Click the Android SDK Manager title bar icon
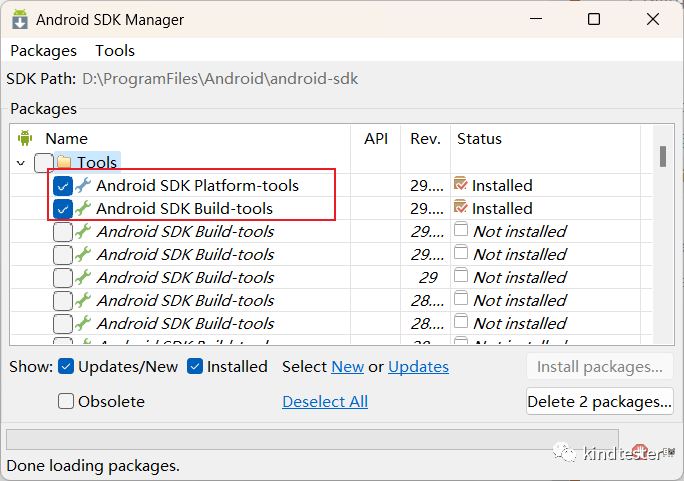This screenshot has width=684, height=481. point(19,19)
